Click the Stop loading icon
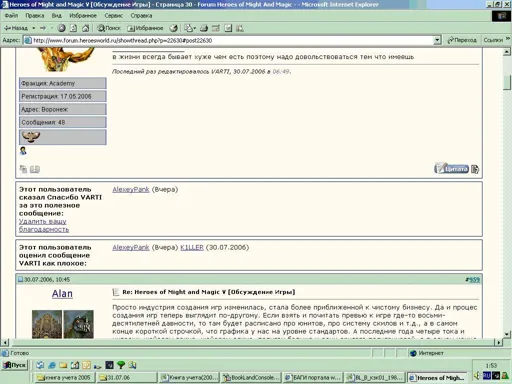 tap(61, 28)
